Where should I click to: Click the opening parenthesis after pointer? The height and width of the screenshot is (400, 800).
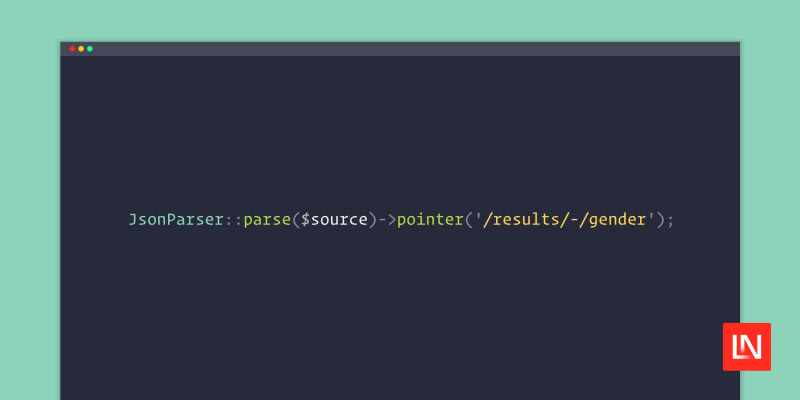(x=468, y=219)
